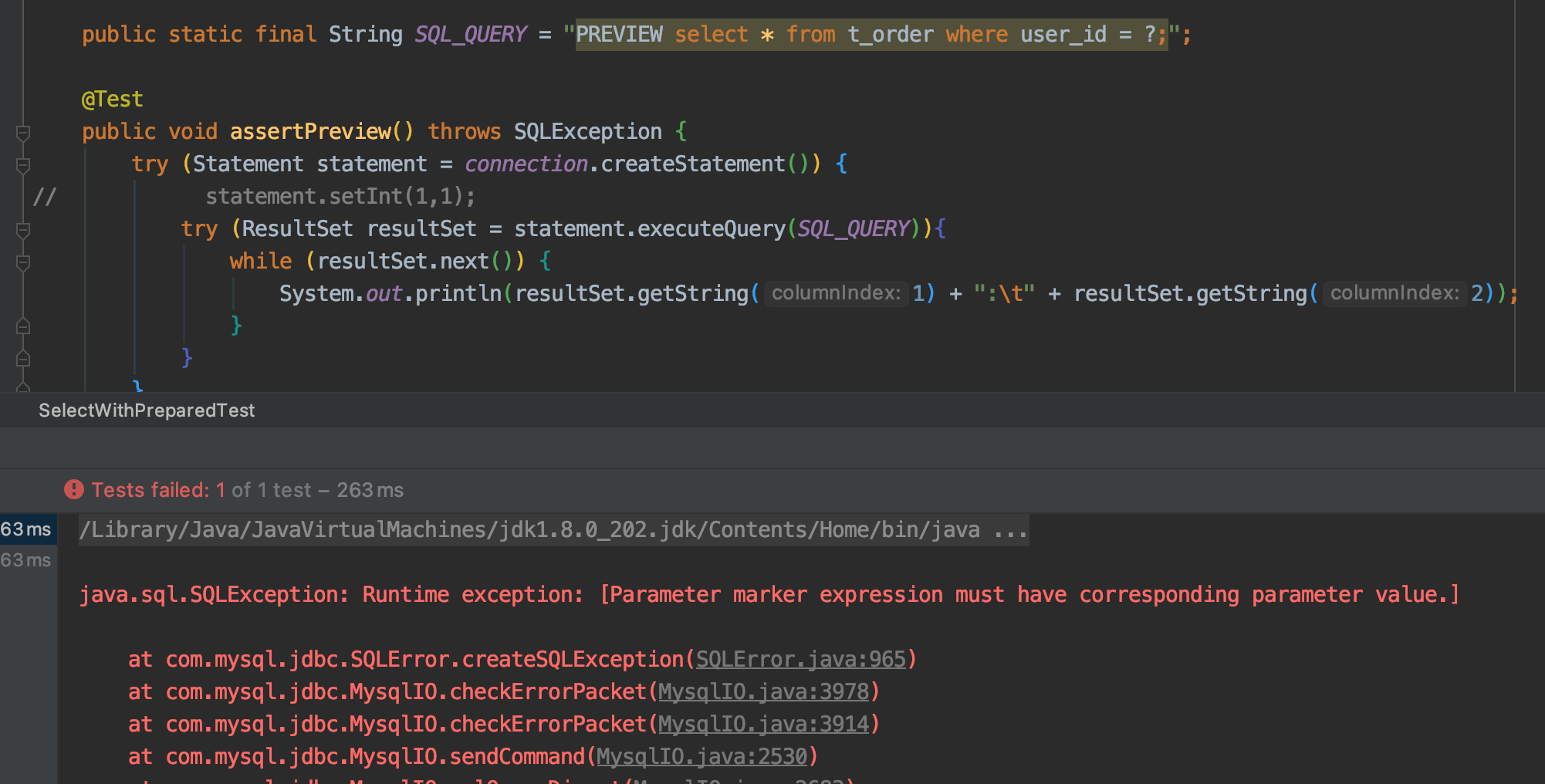Click the SelectWithPreparedTest breadcrumb
Screen dimensions: 1545x784
click(147, 411)
